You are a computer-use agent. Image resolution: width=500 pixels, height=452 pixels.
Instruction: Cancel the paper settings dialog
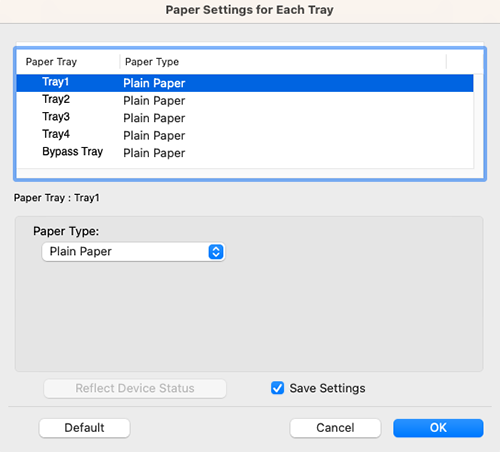tap(335, 428)
